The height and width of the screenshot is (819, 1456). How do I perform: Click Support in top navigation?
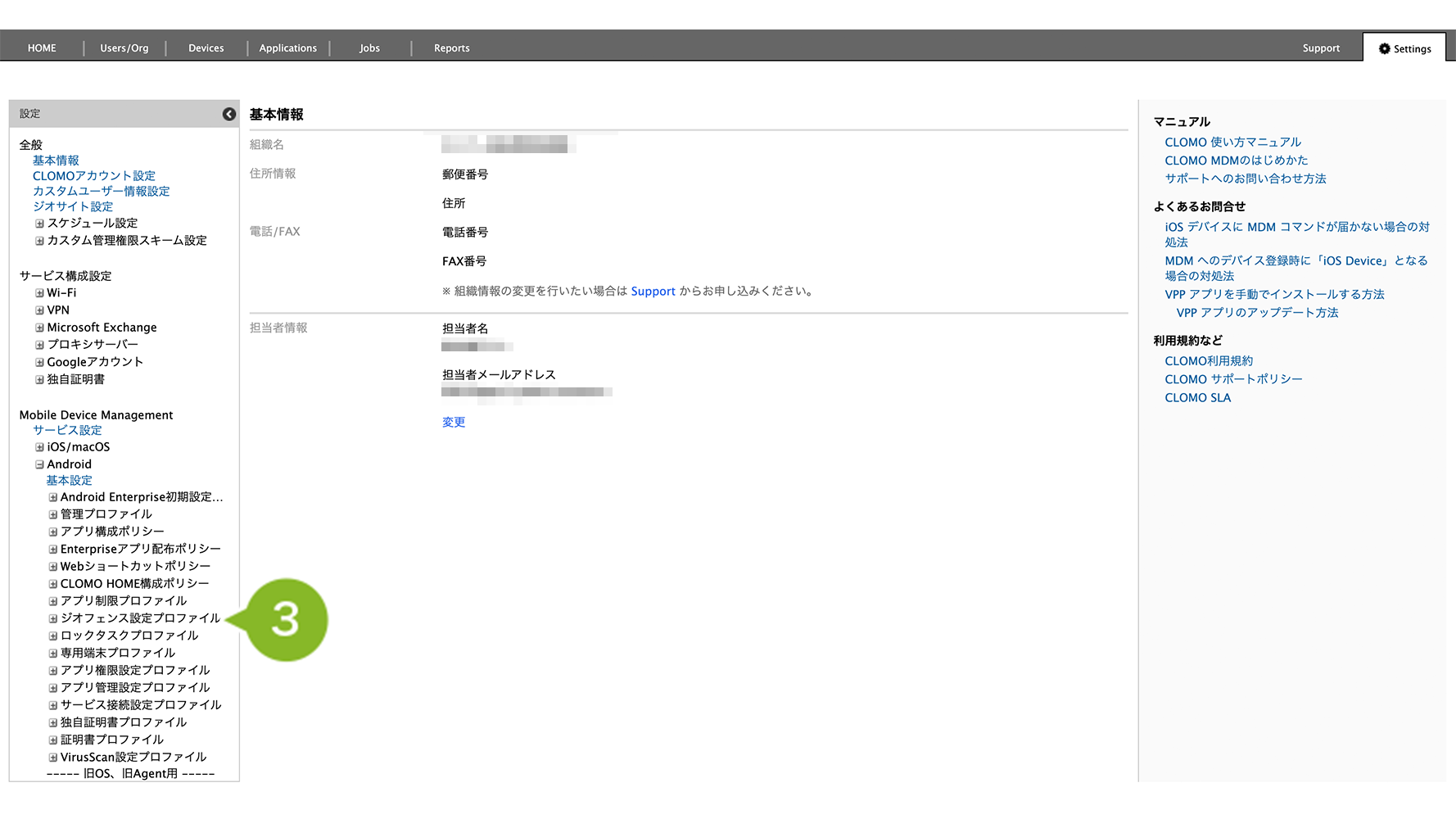coord(1321,48)
